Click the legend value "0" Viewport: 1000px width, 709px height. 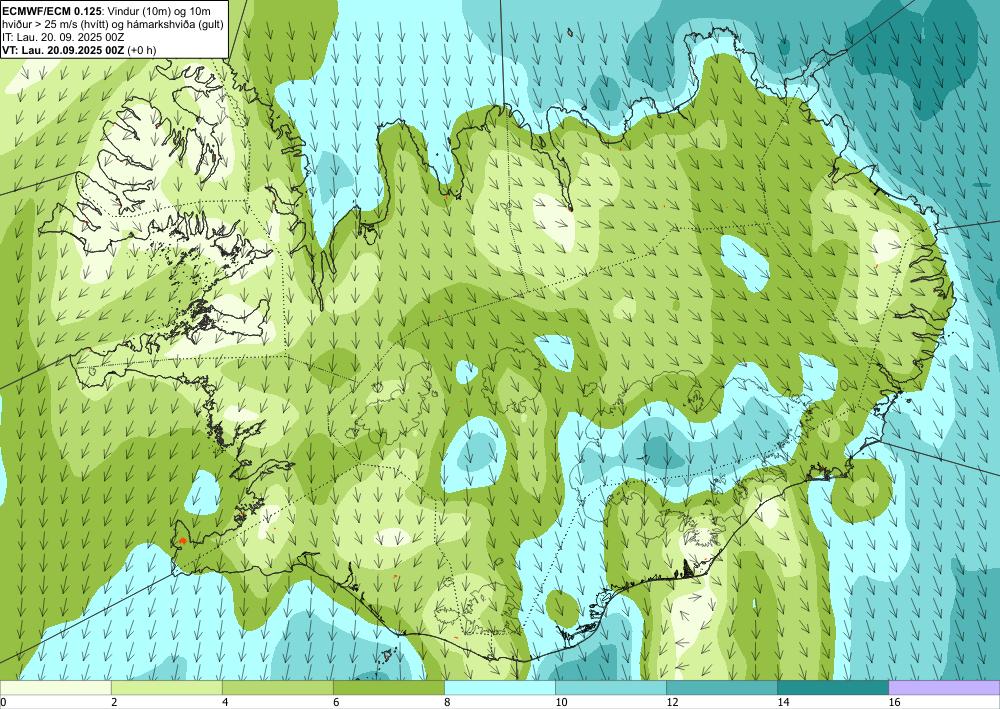pyautogui.click(x=3, y=702)
